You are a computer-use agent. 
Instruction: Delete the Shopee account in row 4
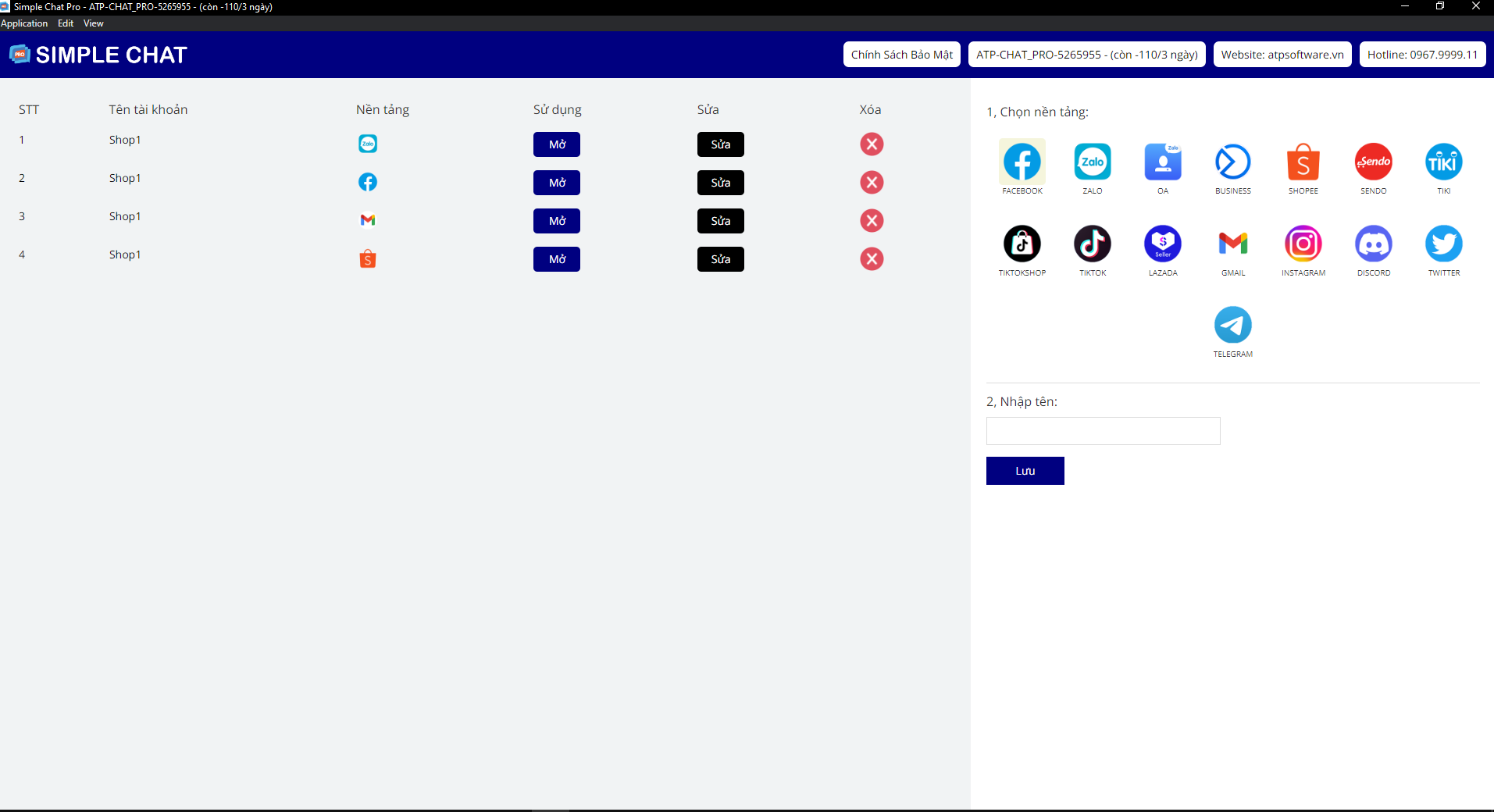872,259
